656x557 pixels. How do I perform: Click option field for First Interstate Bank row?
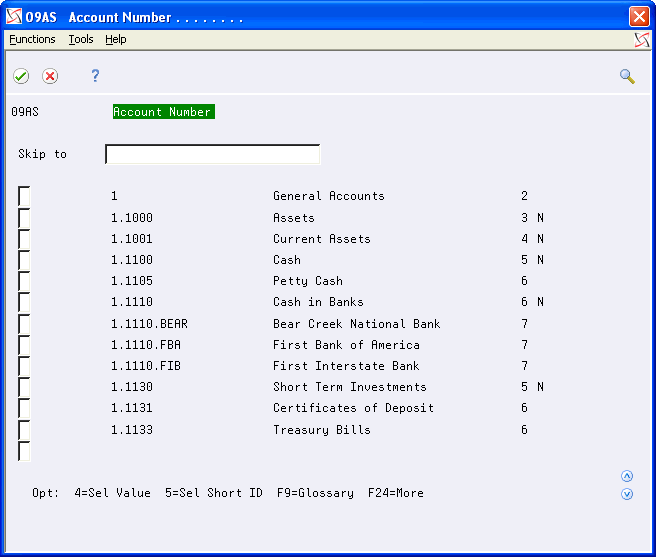pyautogui.click(x=24, y=366)
